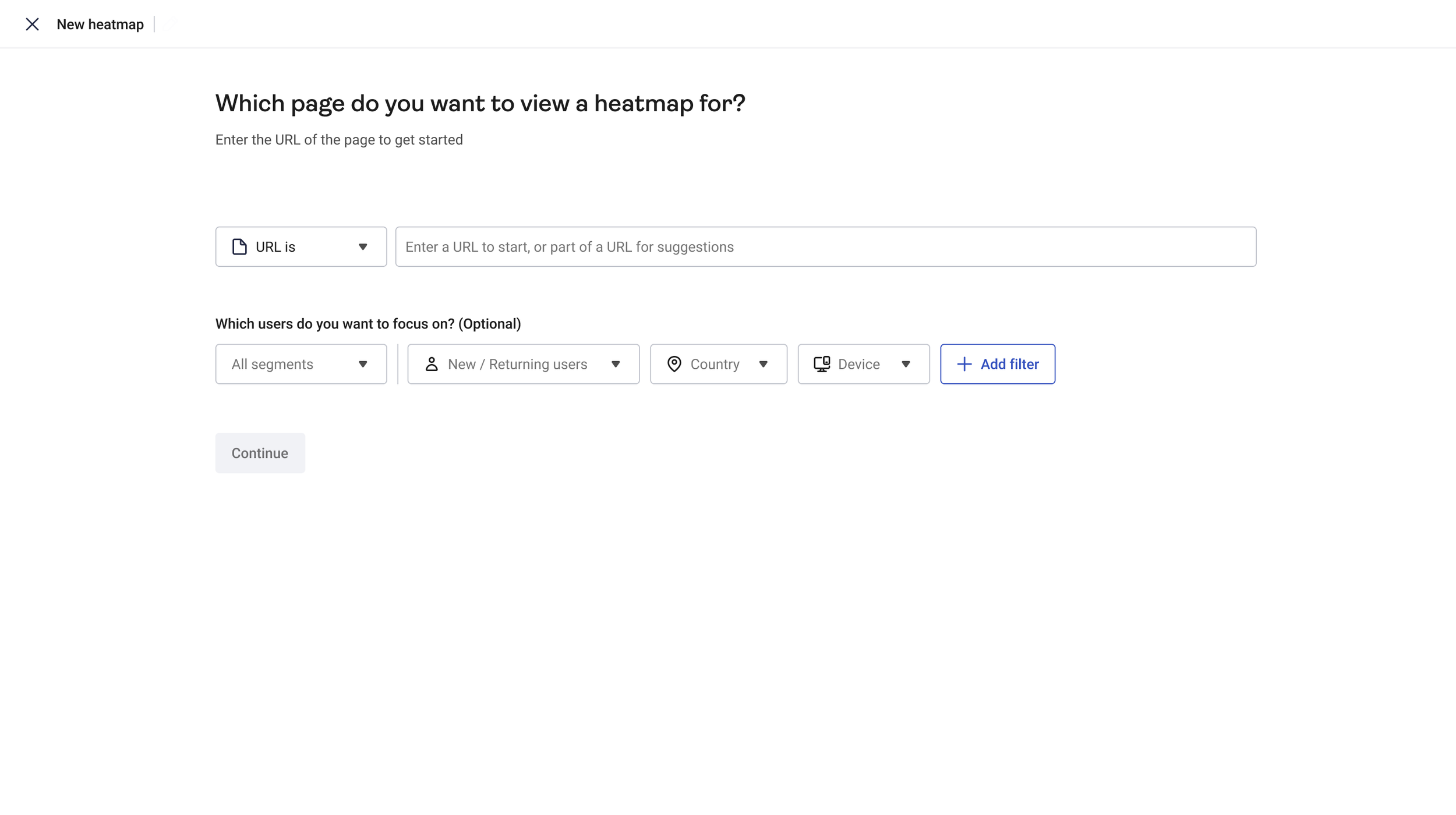
Task: Click the 'New / Returning users' label
Action: 517,364
